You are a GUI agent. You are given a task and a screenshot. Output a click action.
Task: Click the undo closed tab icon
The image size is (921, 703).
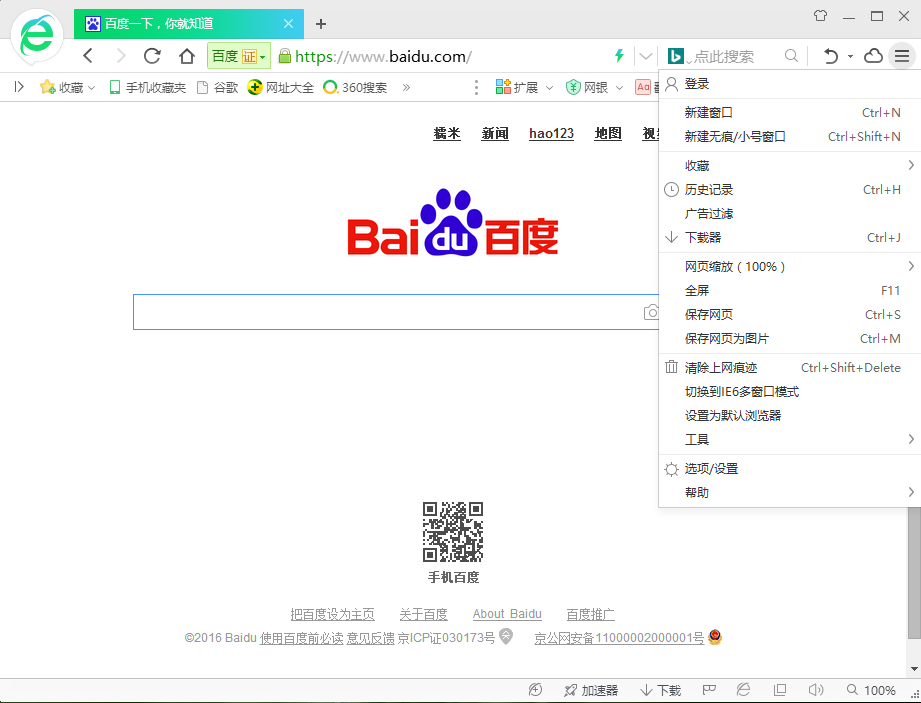(831, 56)
